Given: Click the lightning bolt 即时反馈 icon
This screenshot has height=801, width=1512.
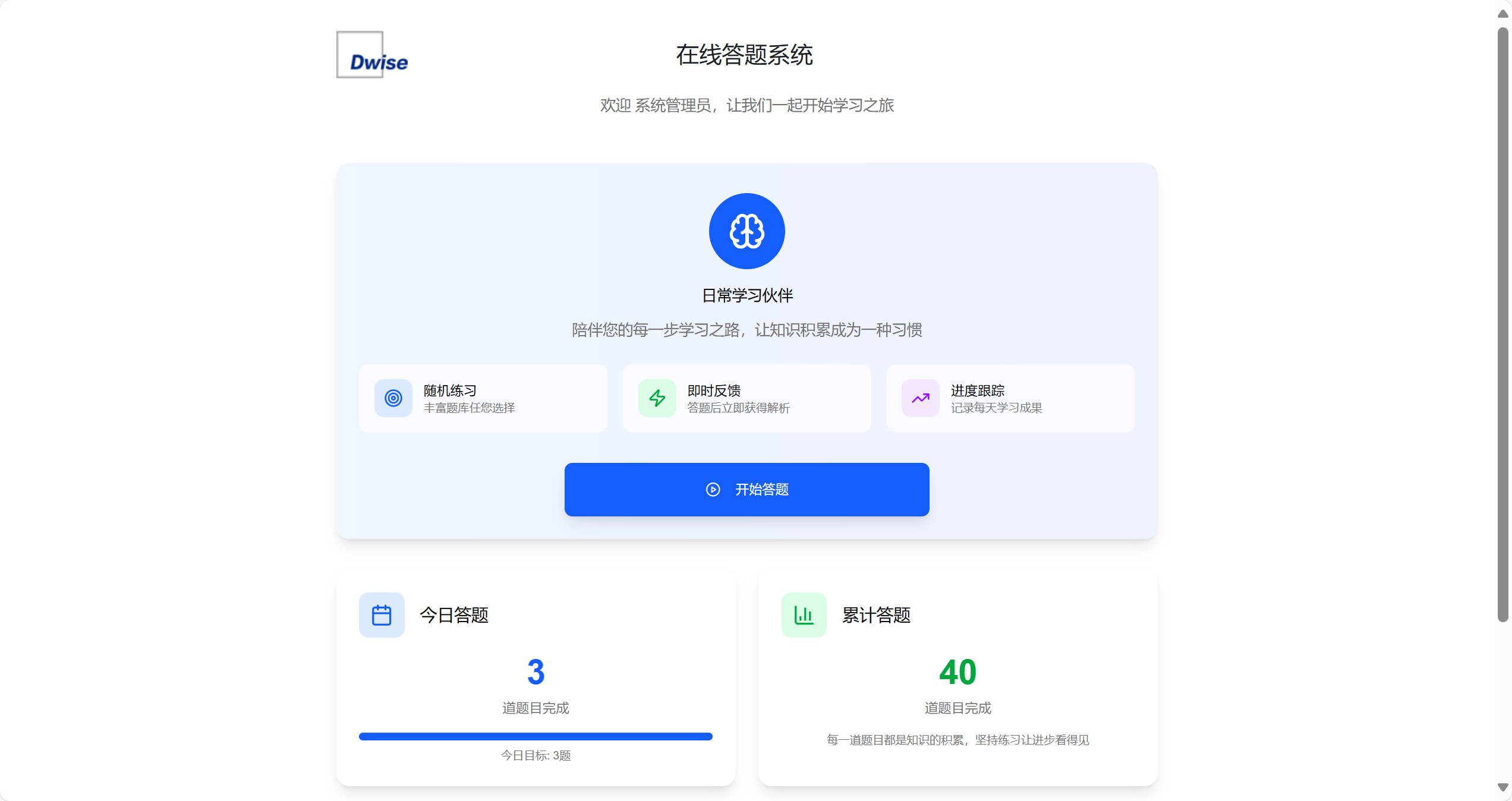Looking at the screenshot, I should click(x=657, y=398).
